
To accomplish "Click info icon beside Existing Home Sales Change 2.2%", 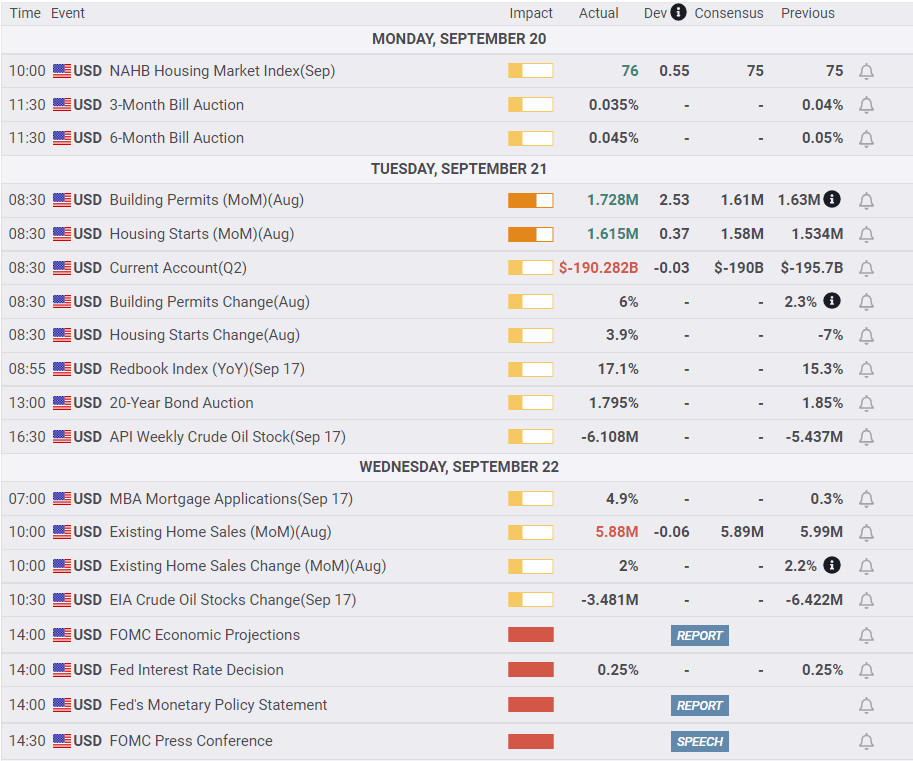I will pos(832,565).
